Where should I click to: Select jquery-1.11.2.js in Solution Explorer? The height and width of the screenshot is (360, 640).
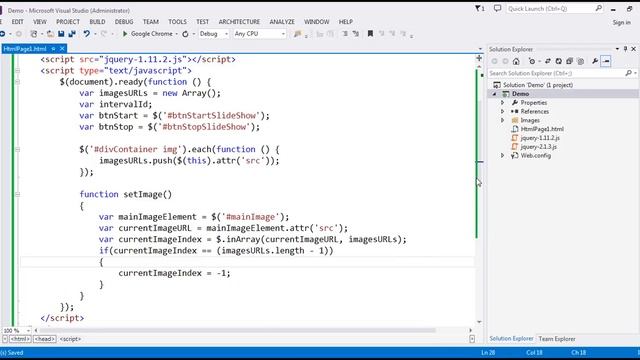click(x=540, y=138)
